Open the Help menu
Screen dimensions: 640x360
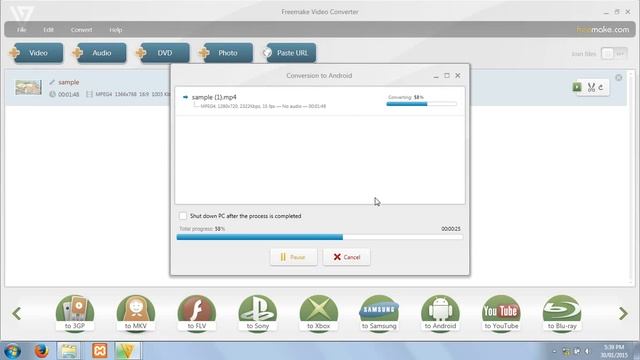[x=116, y=30]
